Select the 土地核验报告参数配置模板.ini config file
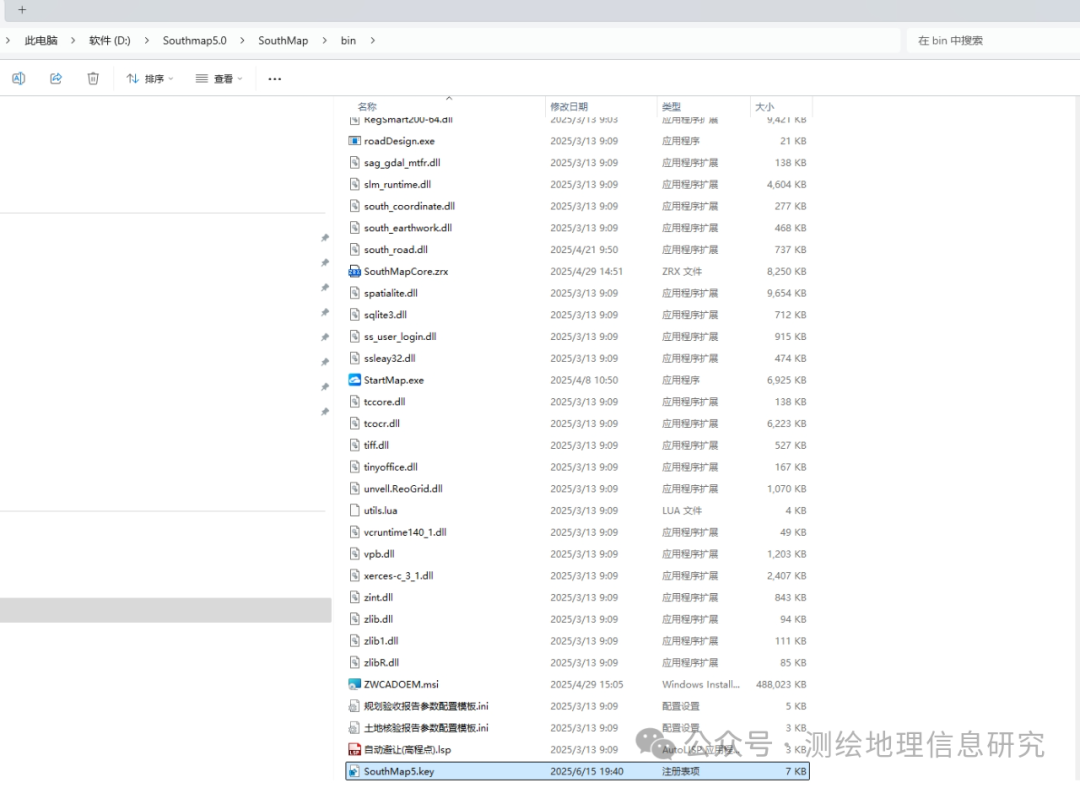The height and width of the screenshot is (788, 1080). [x=355, y=727]
